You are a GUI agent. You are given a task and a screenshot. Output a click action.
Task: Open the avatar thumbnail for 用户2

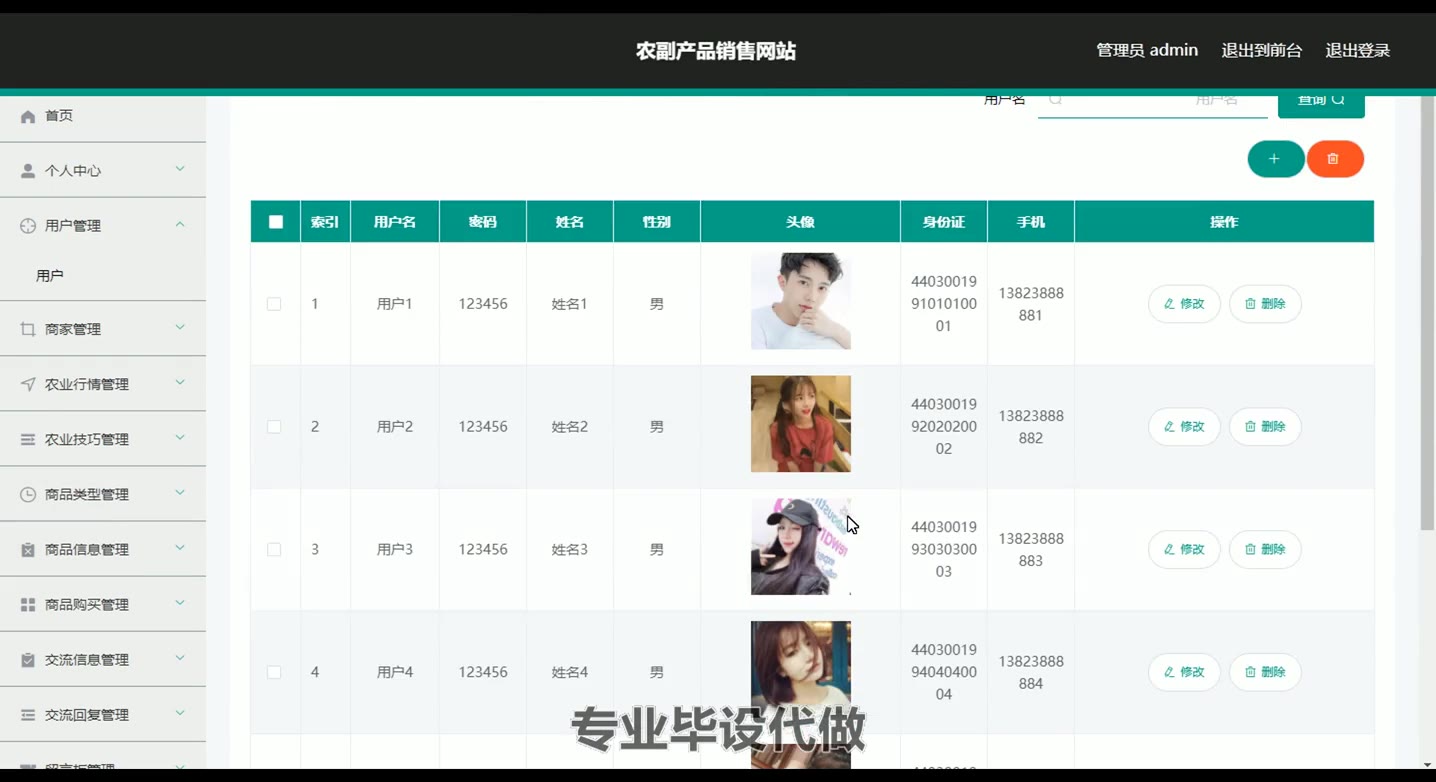tap(801, 424)
